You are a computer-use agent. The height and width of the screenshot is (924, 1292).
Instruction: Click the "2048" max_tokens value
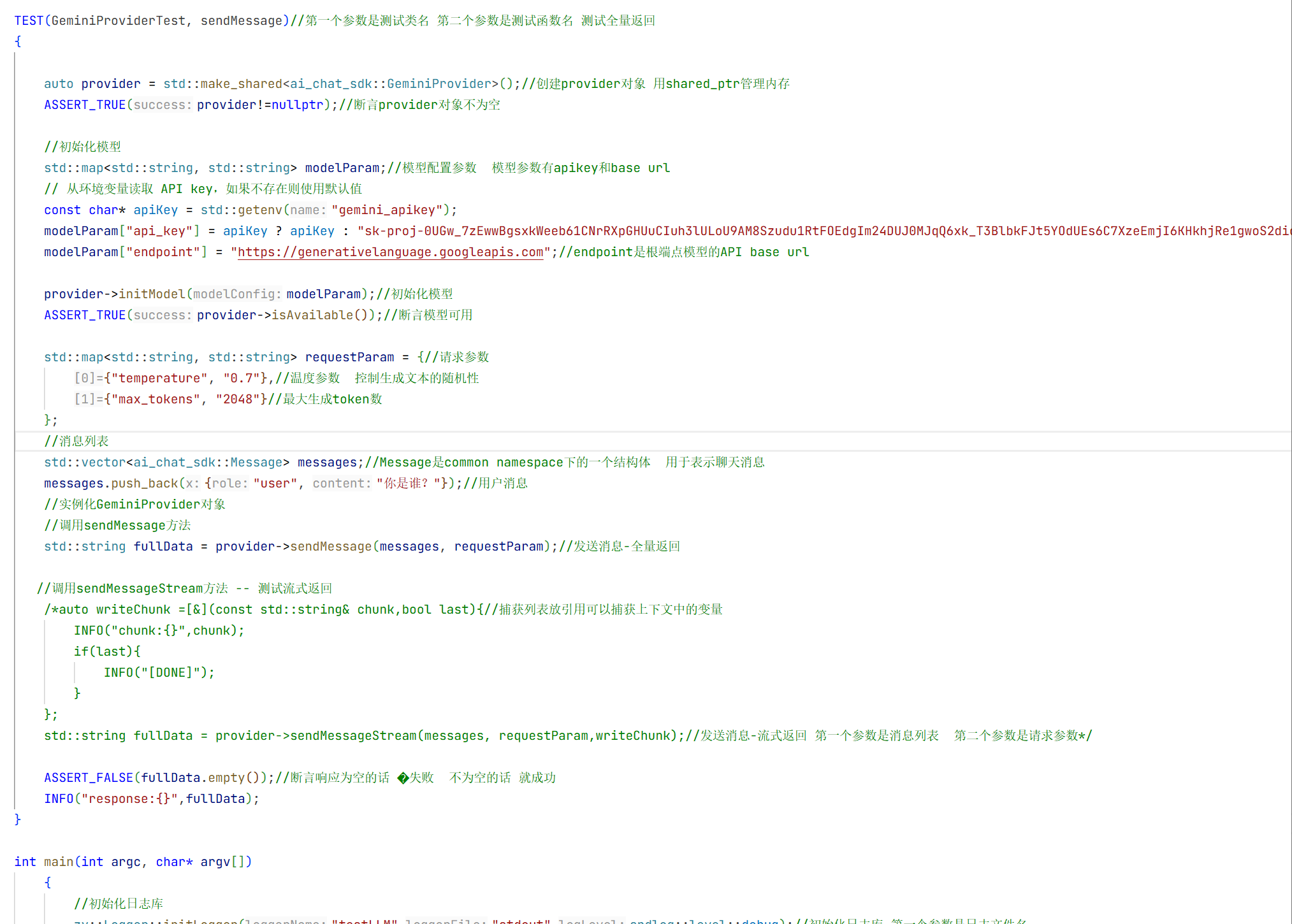click(x=238, y=400)
